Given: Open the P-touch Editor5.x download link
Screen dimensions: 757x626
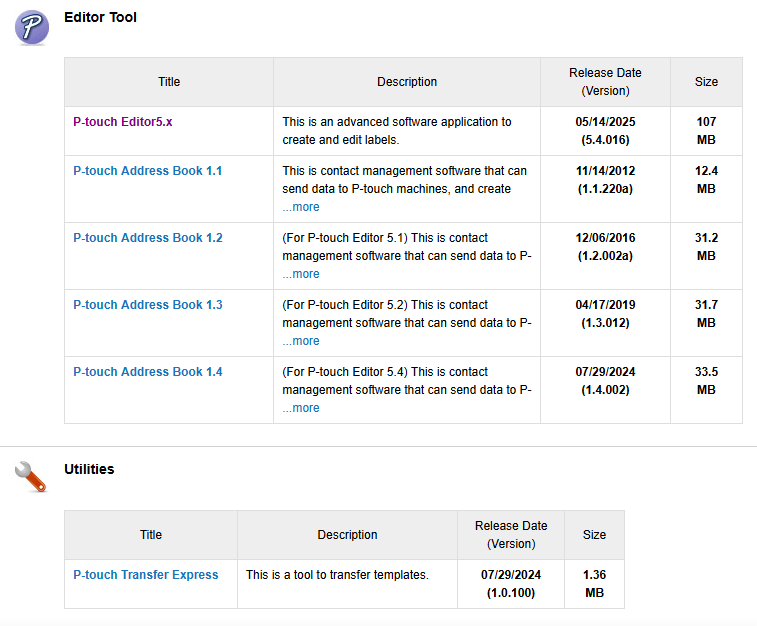Looking at the screenshot, I should click(122, 122).
